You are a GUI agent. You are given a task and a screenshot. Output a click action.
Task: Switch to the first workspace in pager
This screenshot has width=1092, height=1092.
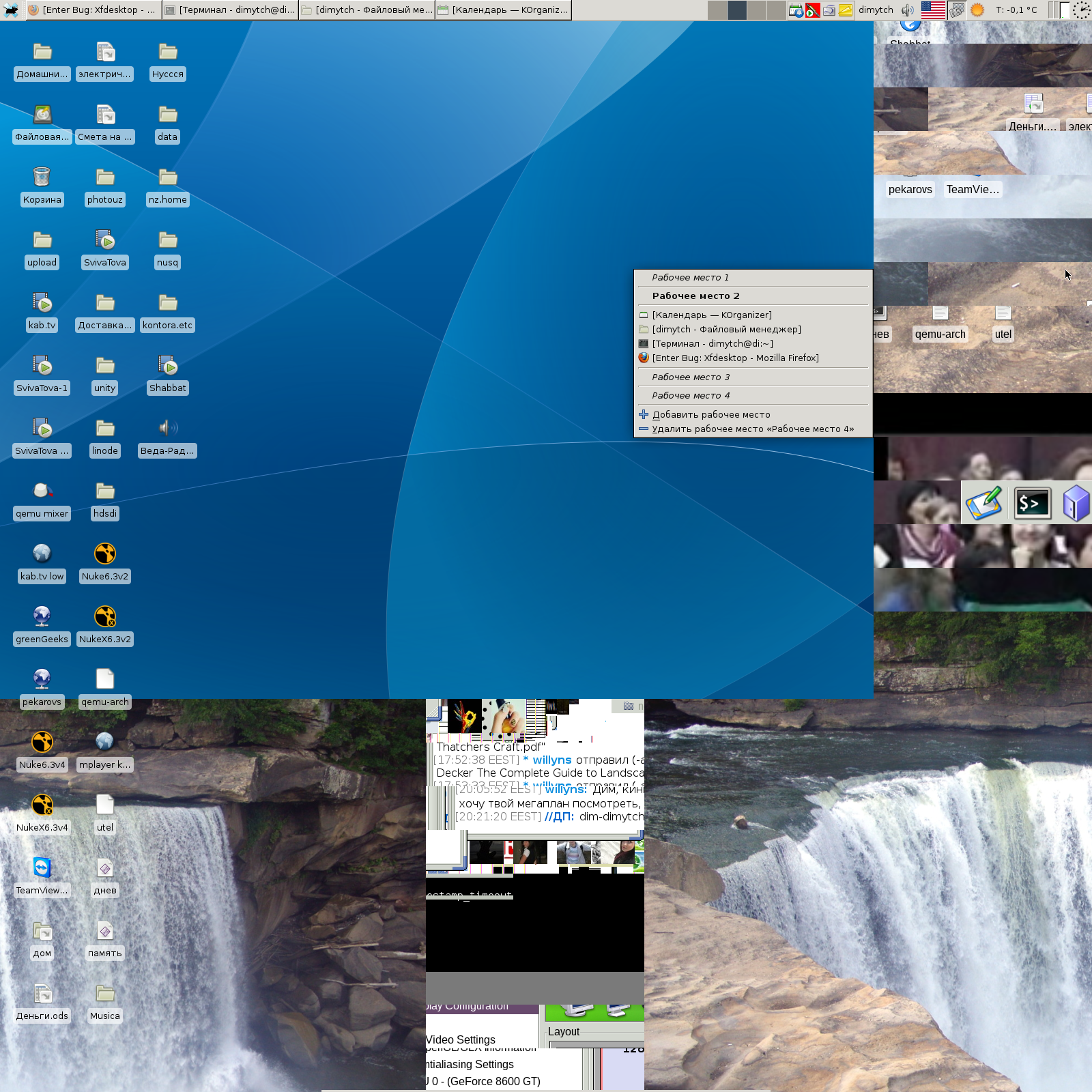pyautogui.click(x=717, y=10)
